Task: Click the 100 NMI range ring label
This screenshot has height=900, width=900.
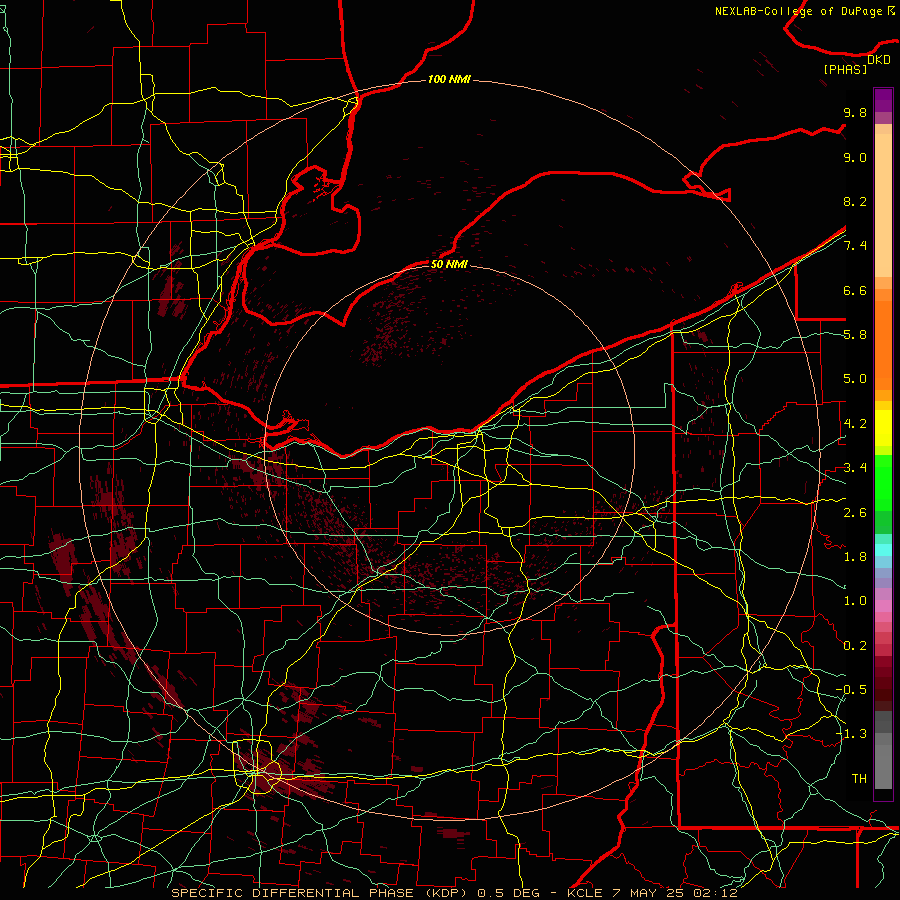Action: 449,79
